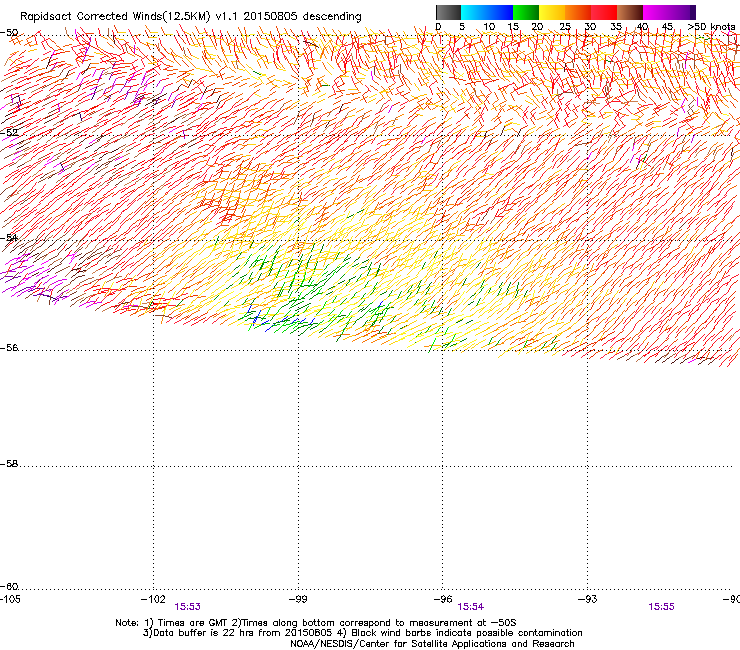Click the '-56' latitude axis label
740x650 pixels.
[9, 348]
